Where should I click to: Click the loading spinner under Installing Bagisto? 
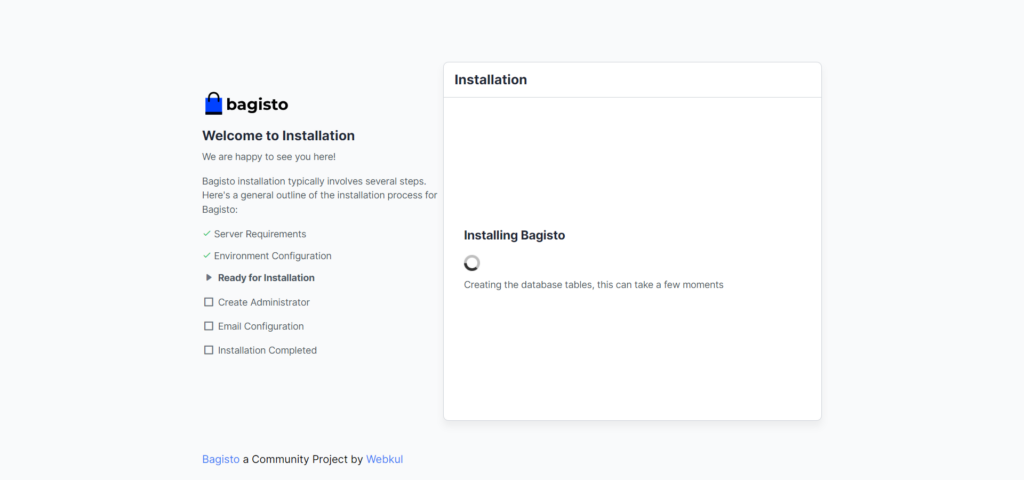pyautogui.click(x=472, y=263)
